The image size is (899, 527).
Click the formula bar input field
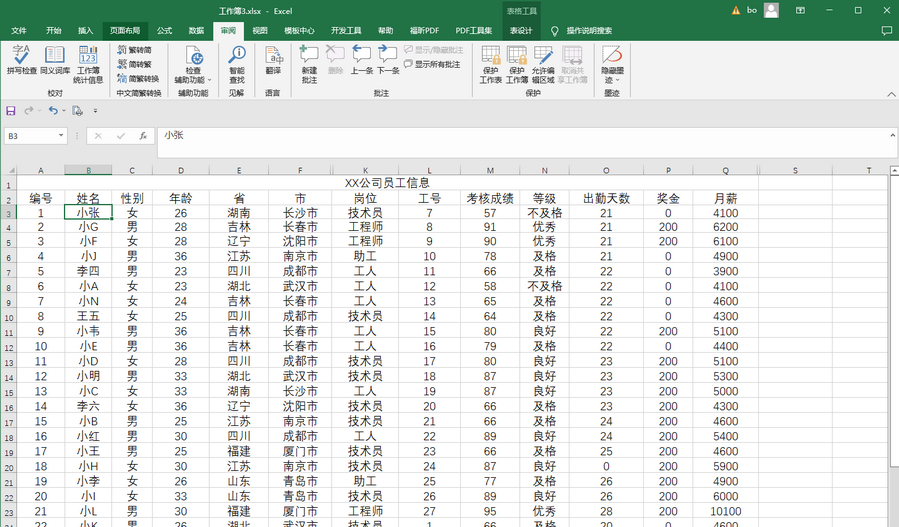(x=500, y=135)
